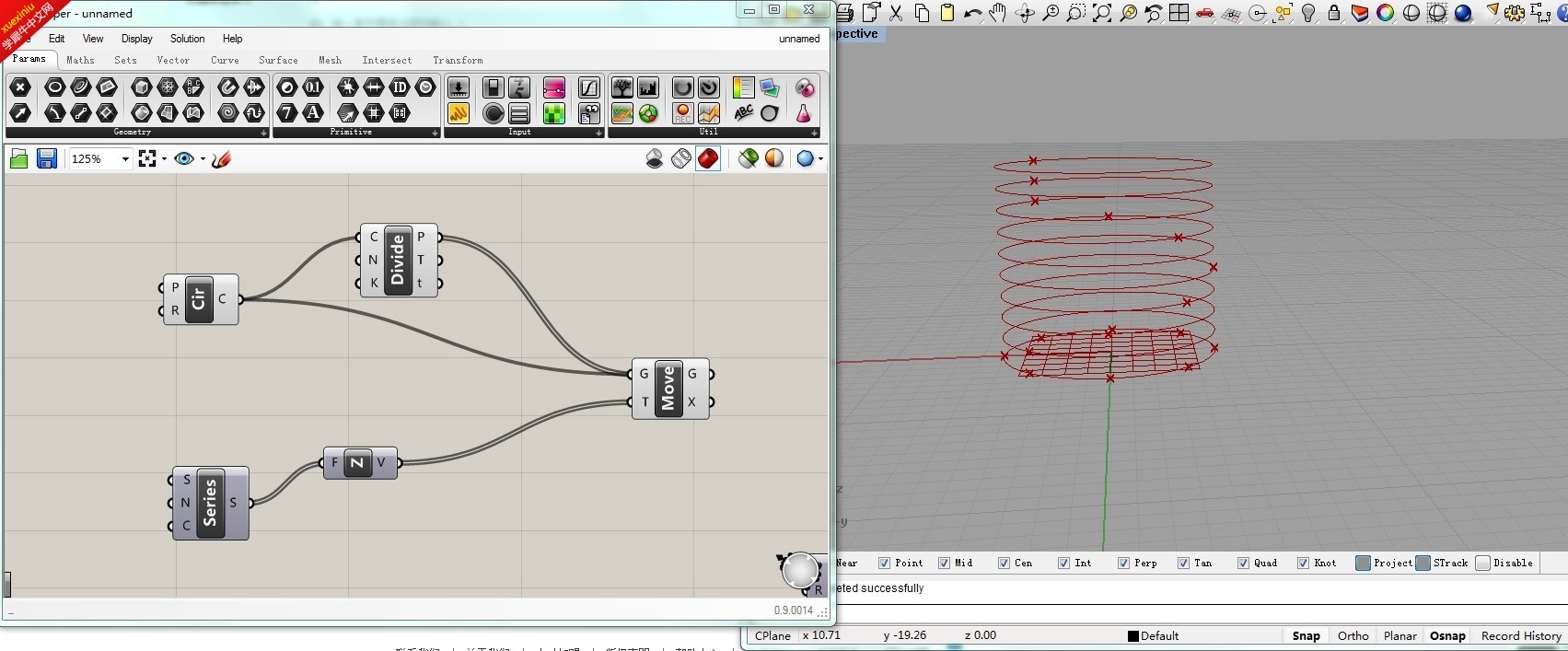Click the named views eye icon

coord(184,159)
